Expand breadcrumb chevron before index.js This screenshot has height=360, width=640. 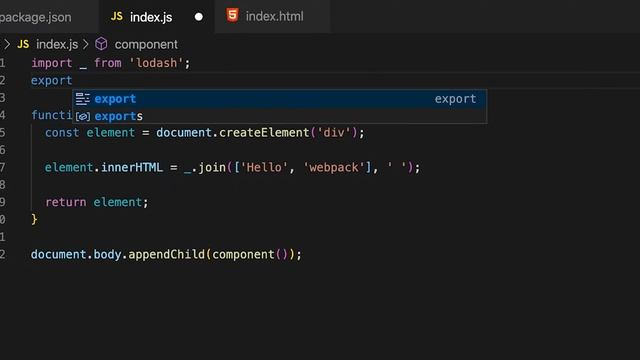point(7,44)
